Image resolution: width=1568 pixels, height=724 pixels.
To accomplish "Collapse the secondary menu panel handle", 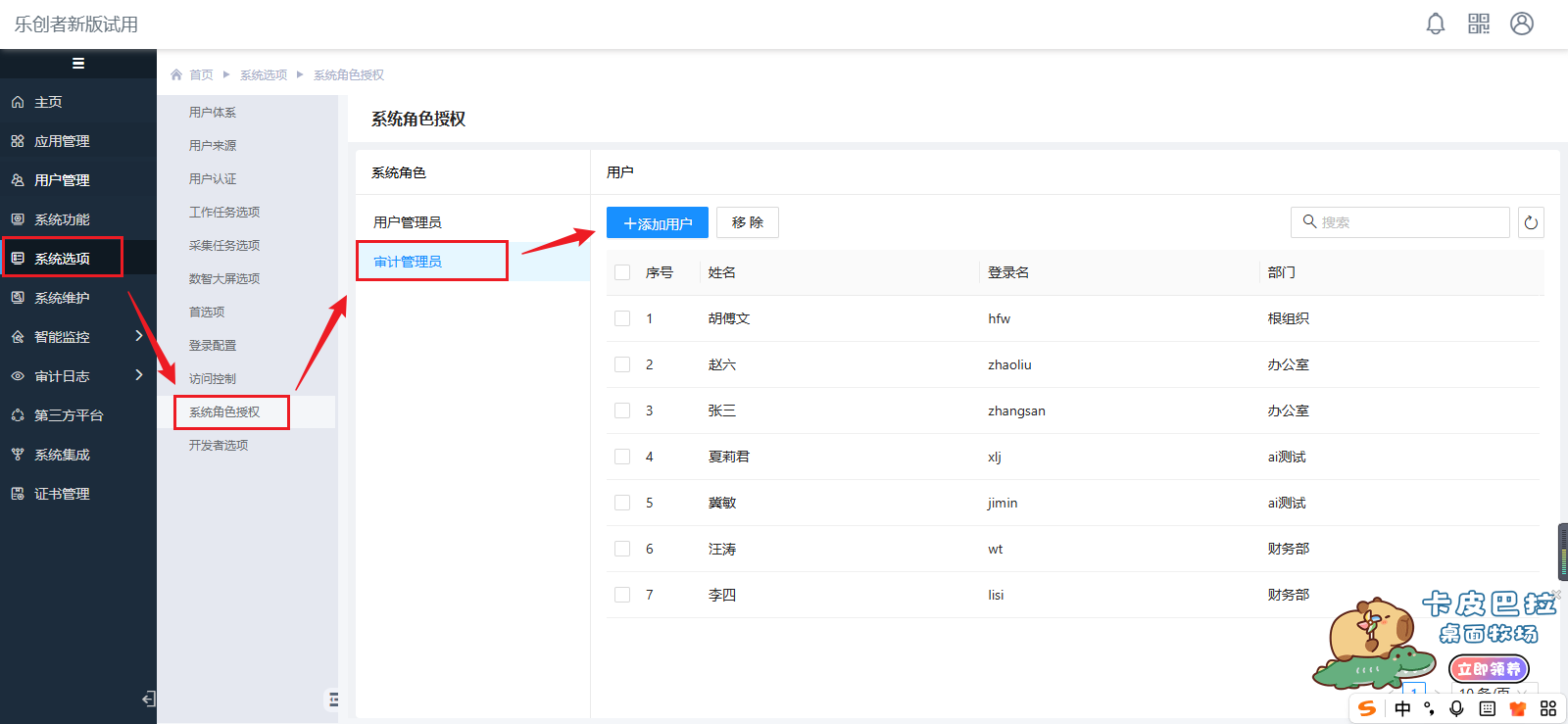I will click(333, 700).
